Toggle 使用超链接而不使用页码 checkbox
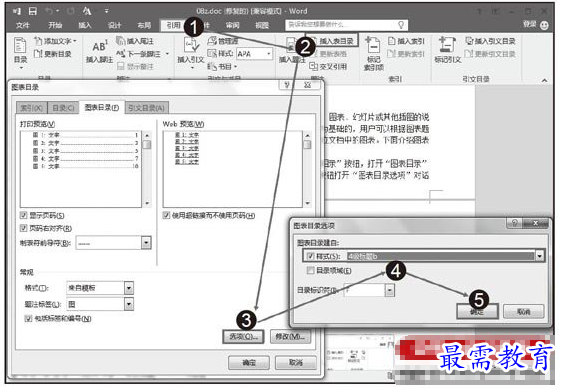561x389 pixels. click(x=166, y=215)
